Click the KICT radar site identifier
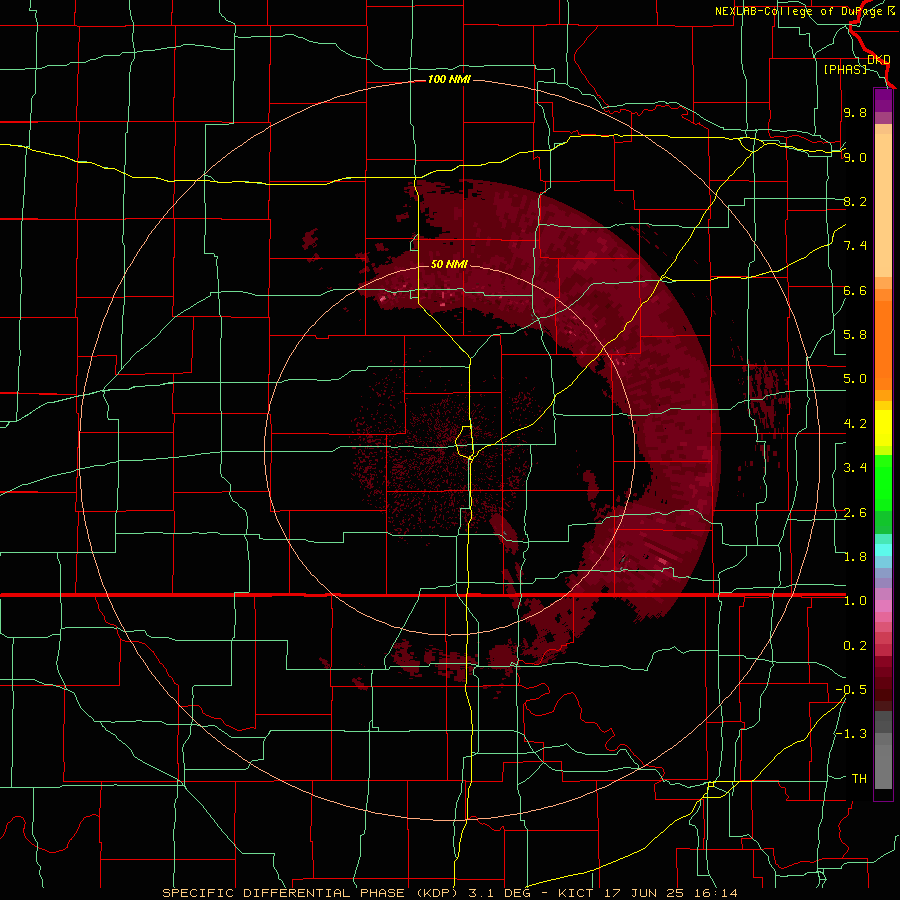Image resolution: width=900 pixels, height=900 pixels. [576, 893]
